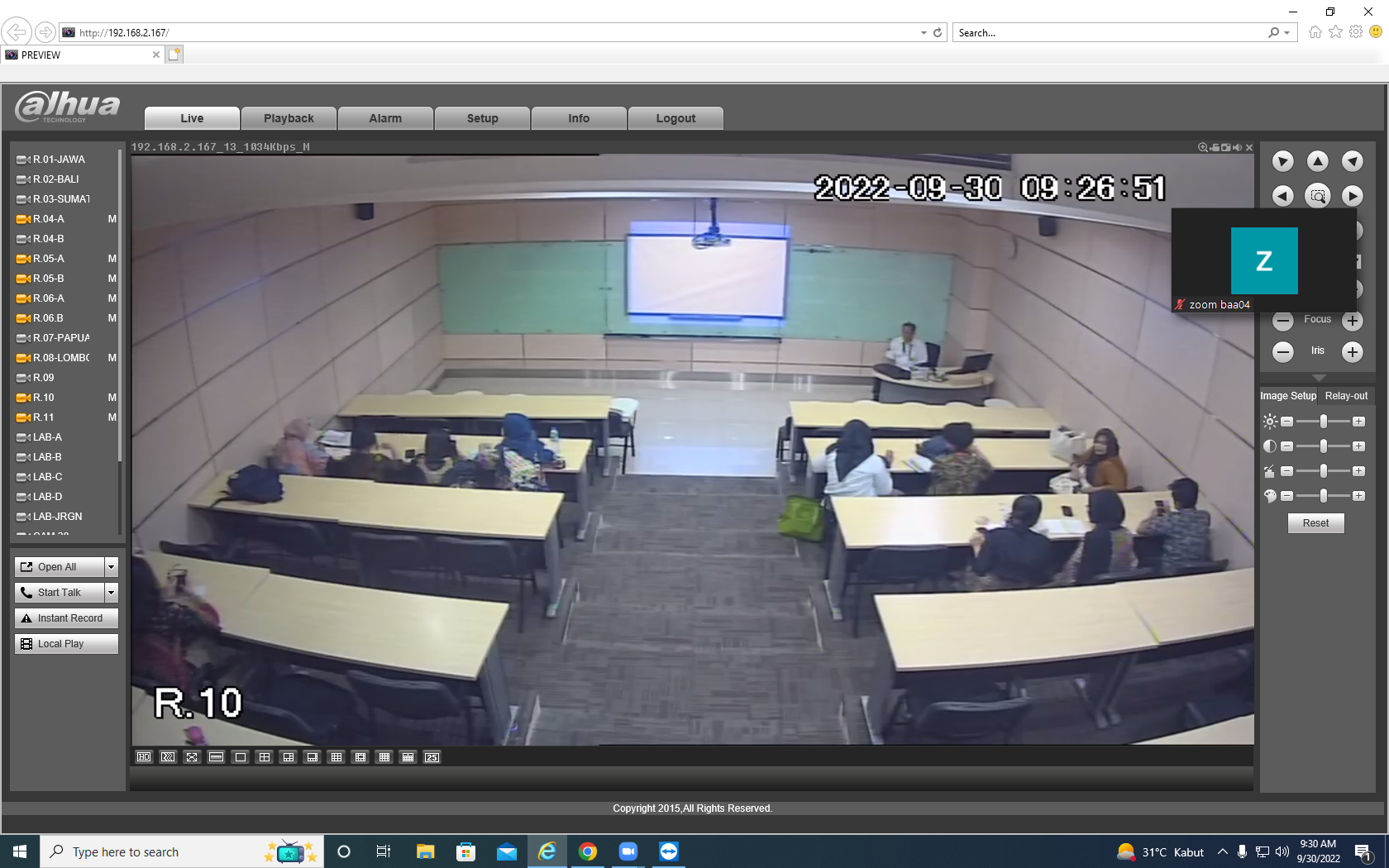Open the Playback tab
1389x868 pixels.
[289, 118]
